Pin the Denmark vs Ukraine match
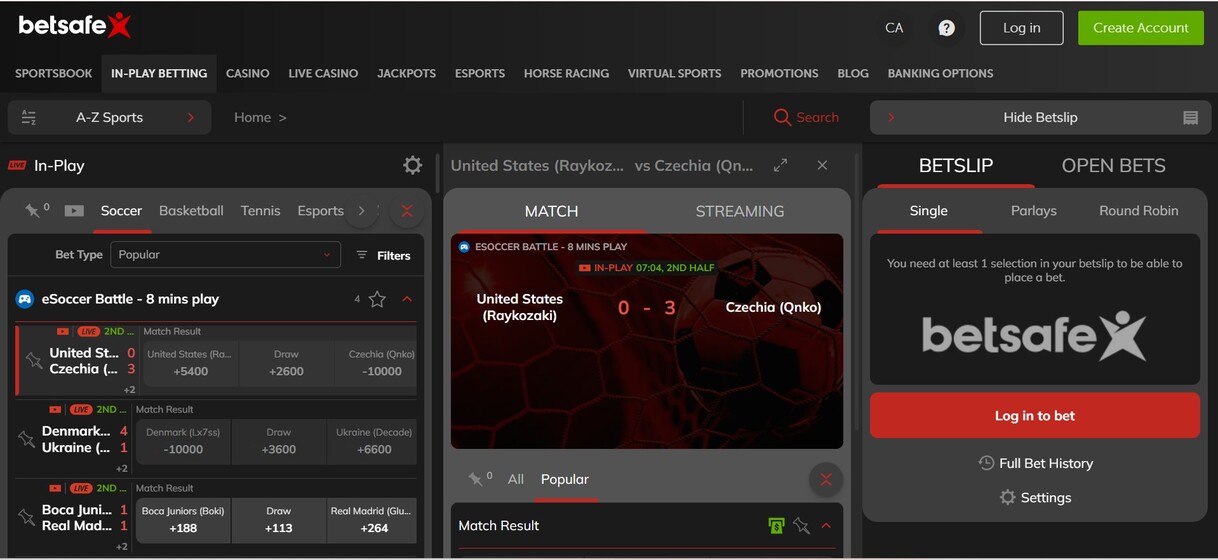This screenshot has width=1218, height=560. coord(27,439)
